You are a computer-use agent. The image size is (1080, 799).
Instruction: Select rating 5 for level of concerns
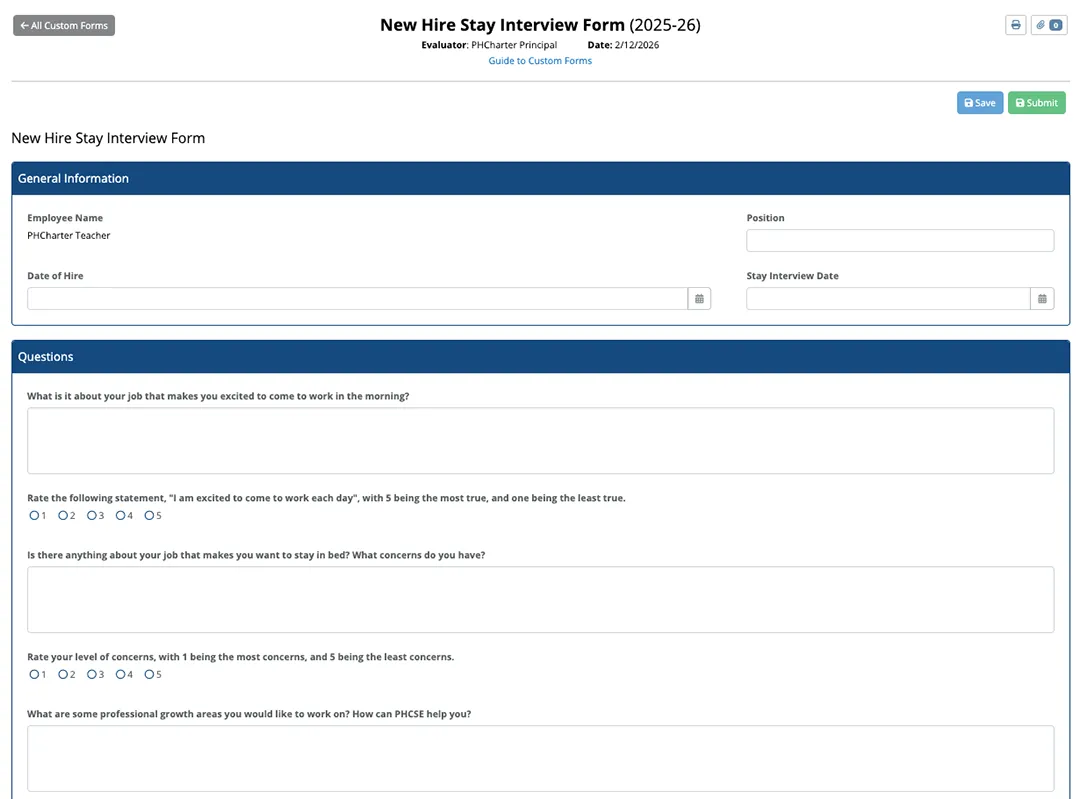point(149,675)
